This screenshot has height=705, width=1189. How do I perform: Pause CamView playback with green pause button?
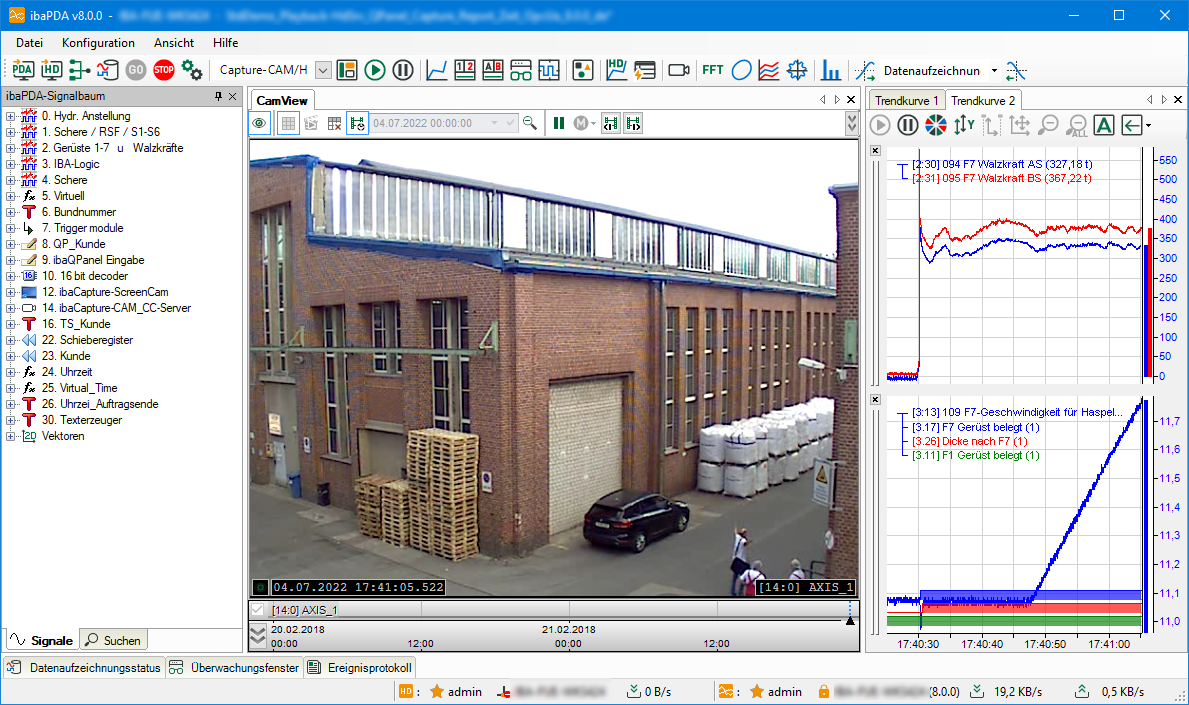(559, 123)
